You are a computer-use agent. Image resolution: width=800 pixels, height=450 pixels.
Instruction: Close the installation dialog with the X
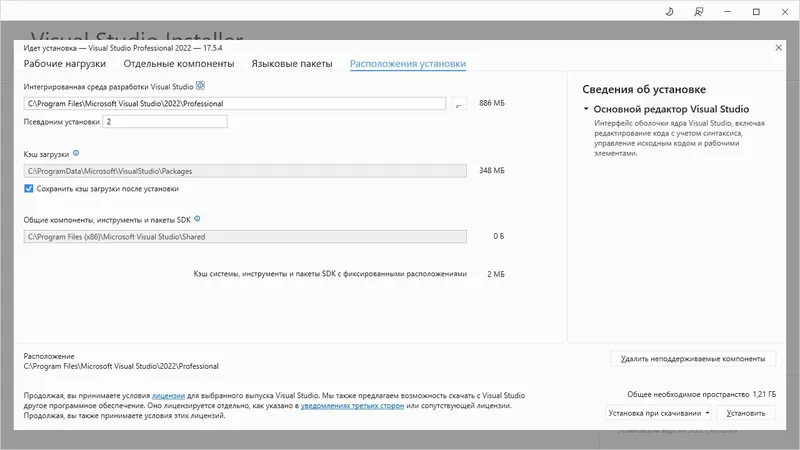coord(779,47)
